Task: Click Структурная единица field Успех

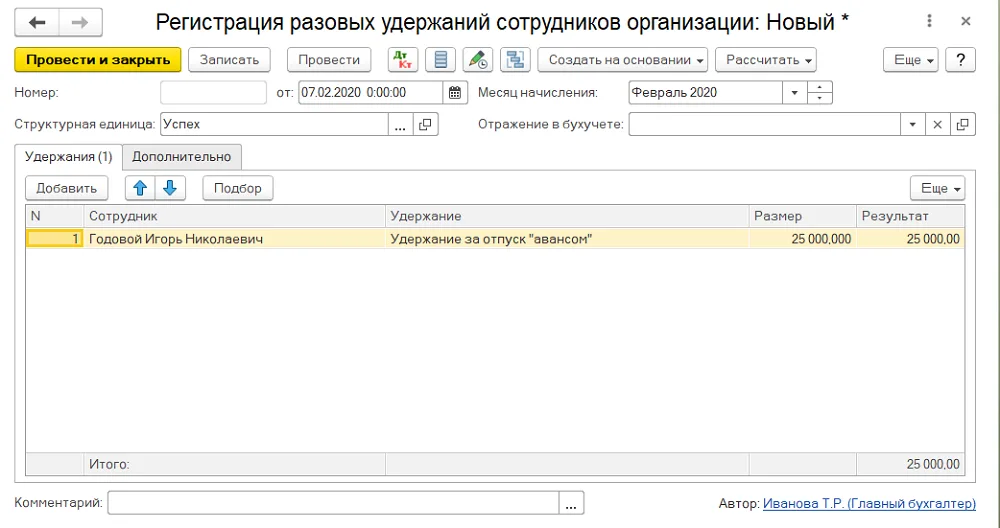Action: click(274, 124)
